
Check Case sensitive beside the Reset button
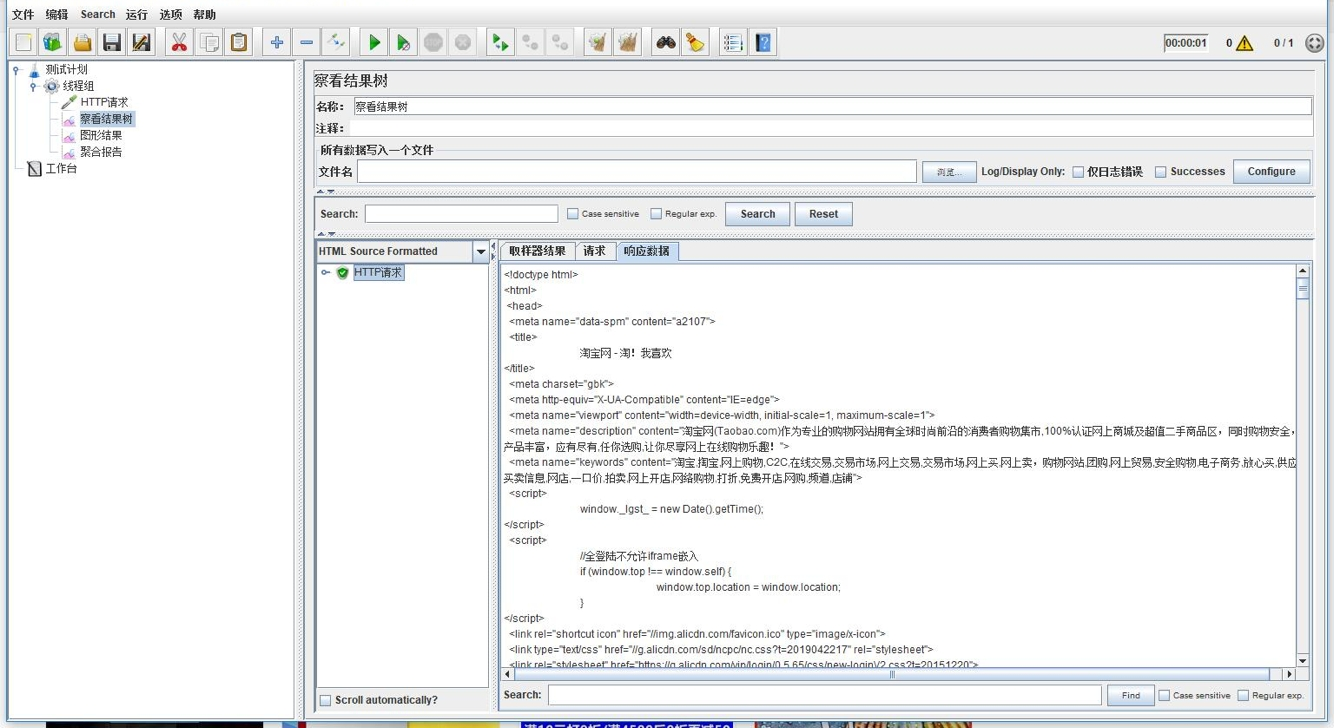coord(573,214)
